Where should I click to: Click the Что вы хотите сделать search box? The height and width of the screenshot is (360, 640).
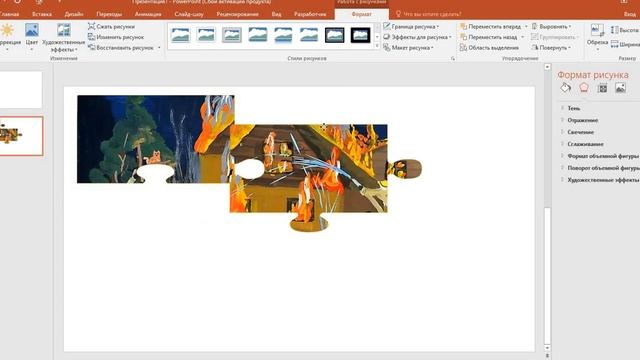(429, 14)
